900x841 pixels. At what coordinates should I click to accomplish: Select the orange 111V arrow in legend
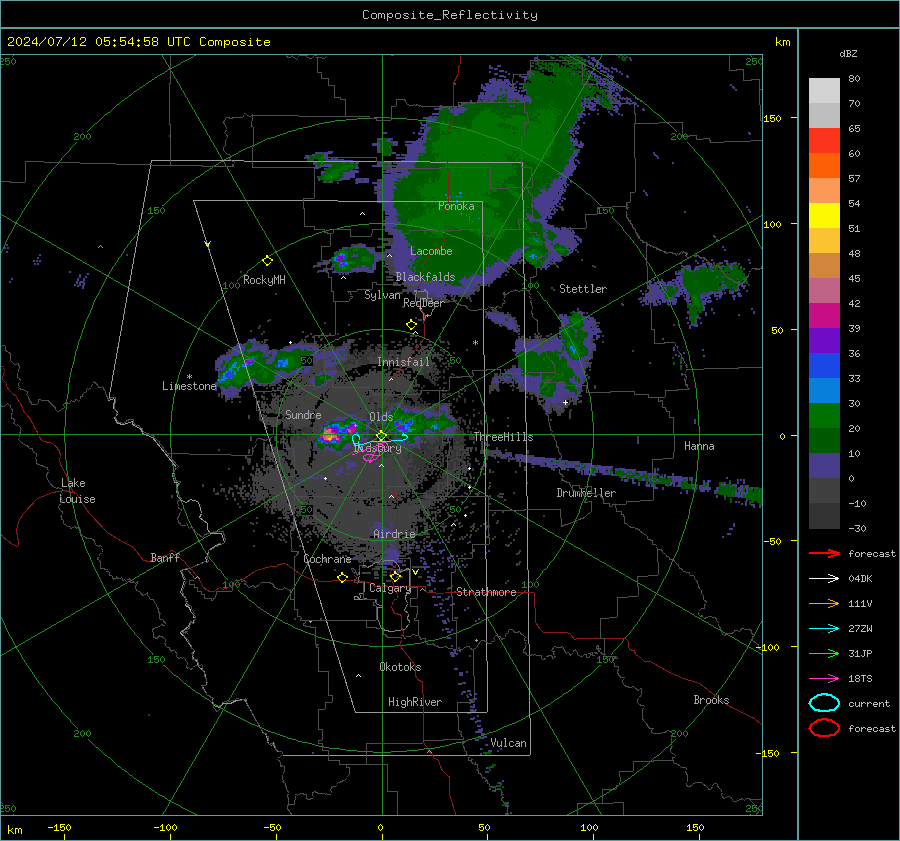coord(824,603)
